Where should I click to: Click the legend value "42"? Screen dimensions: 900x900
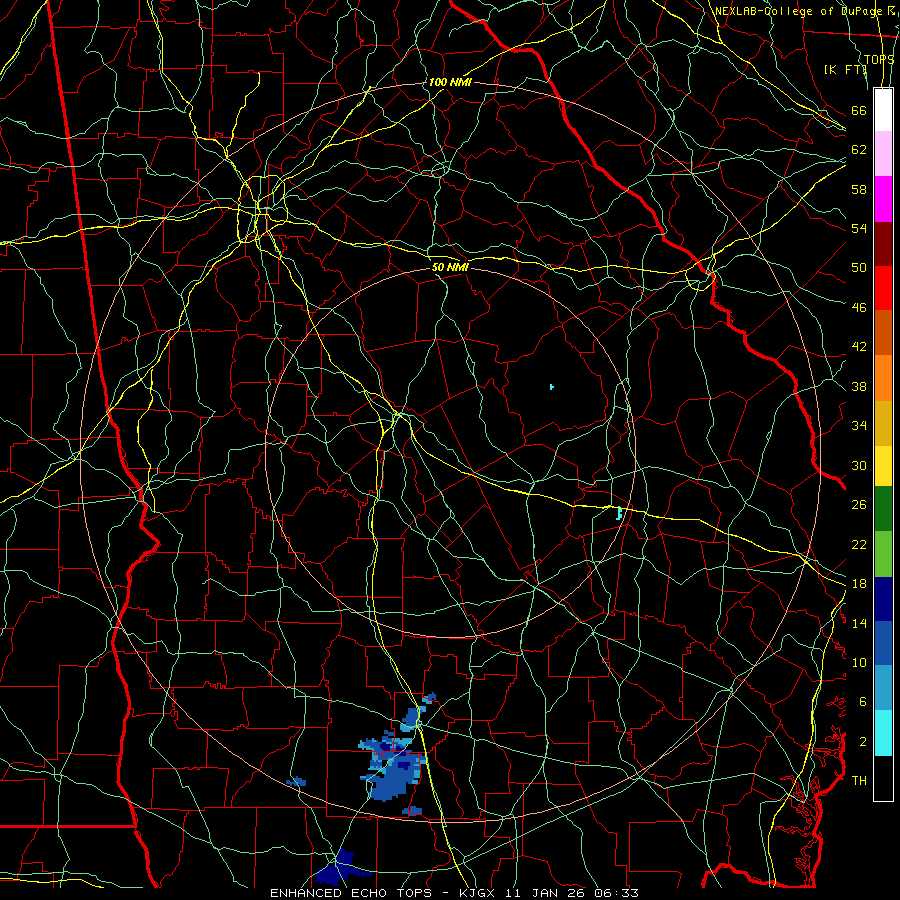(859, 347)
